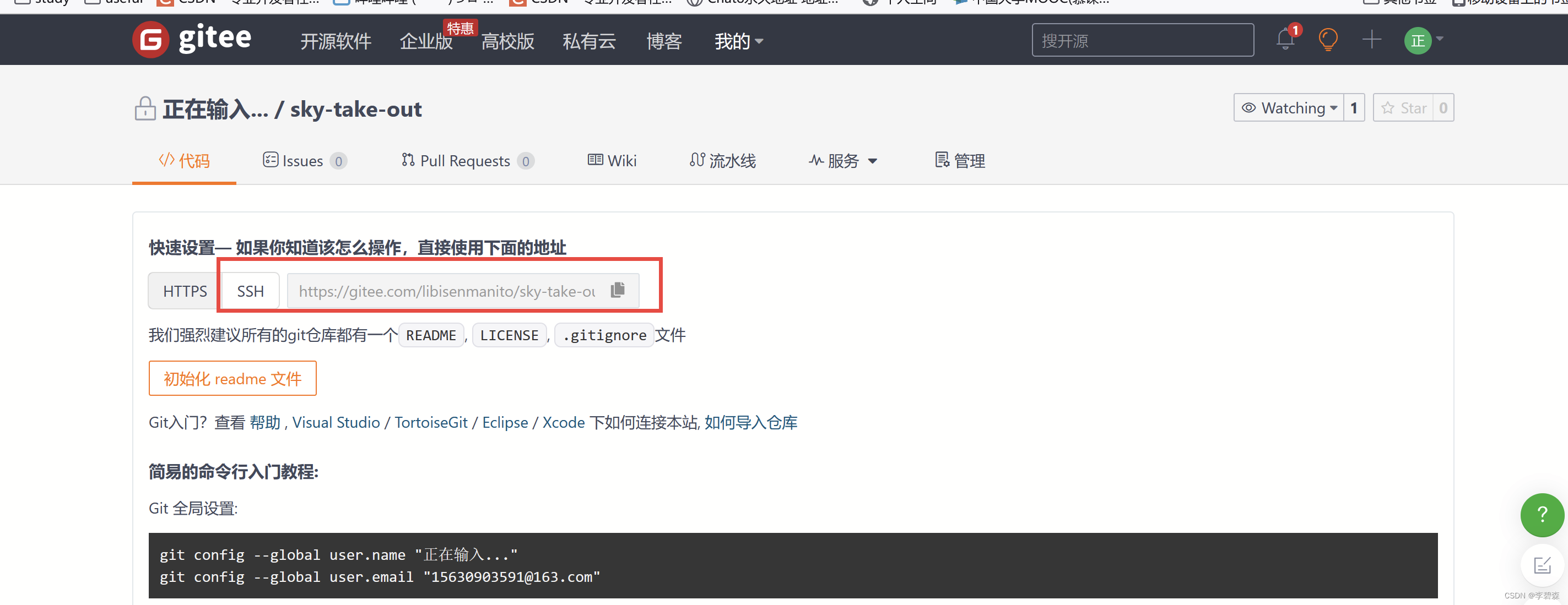Open the 我的 dropdown menu

click(x=738, y=41)
